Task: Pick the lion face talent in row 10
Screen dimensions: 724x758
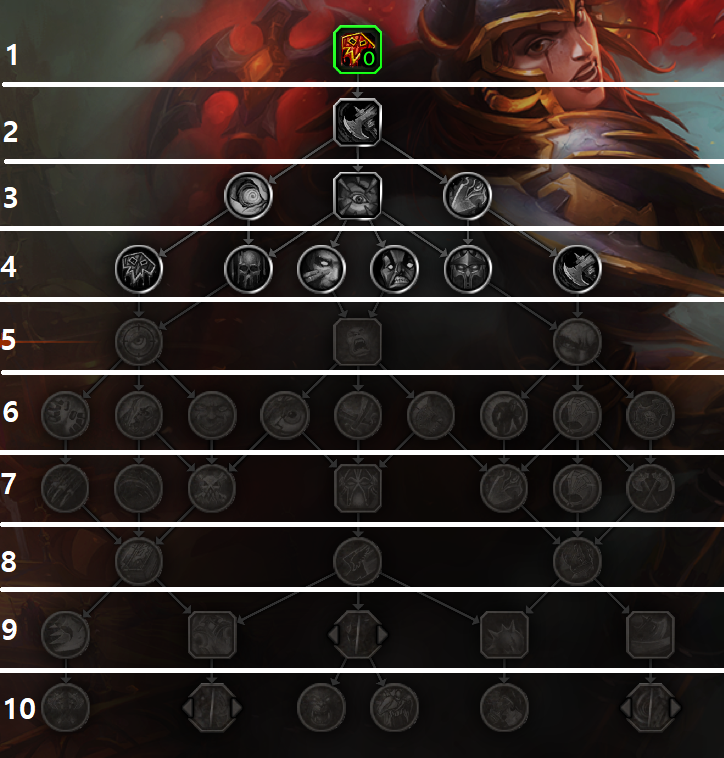Action: [321, 708]
